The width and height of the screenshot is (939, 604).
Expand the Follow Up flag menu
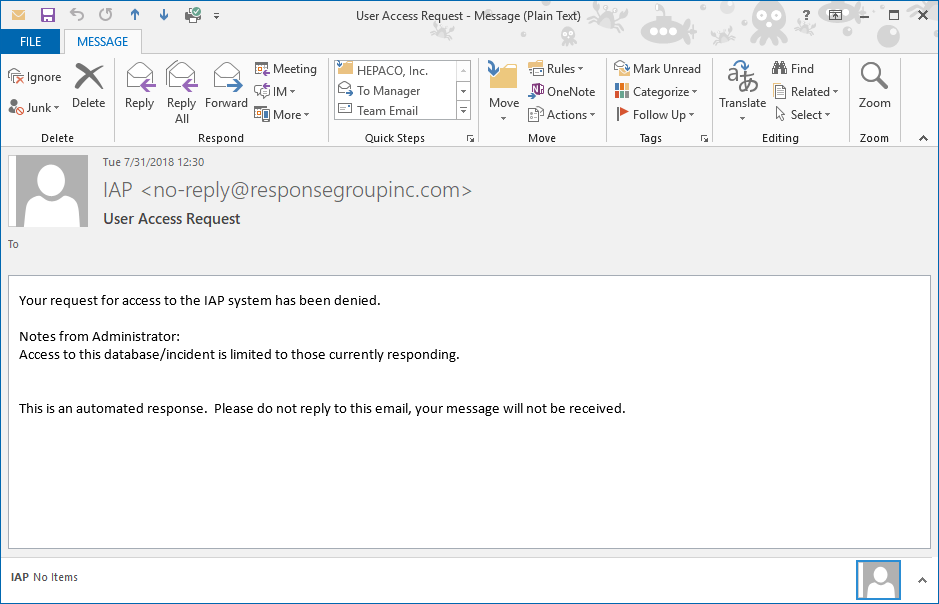coord(656,115)
